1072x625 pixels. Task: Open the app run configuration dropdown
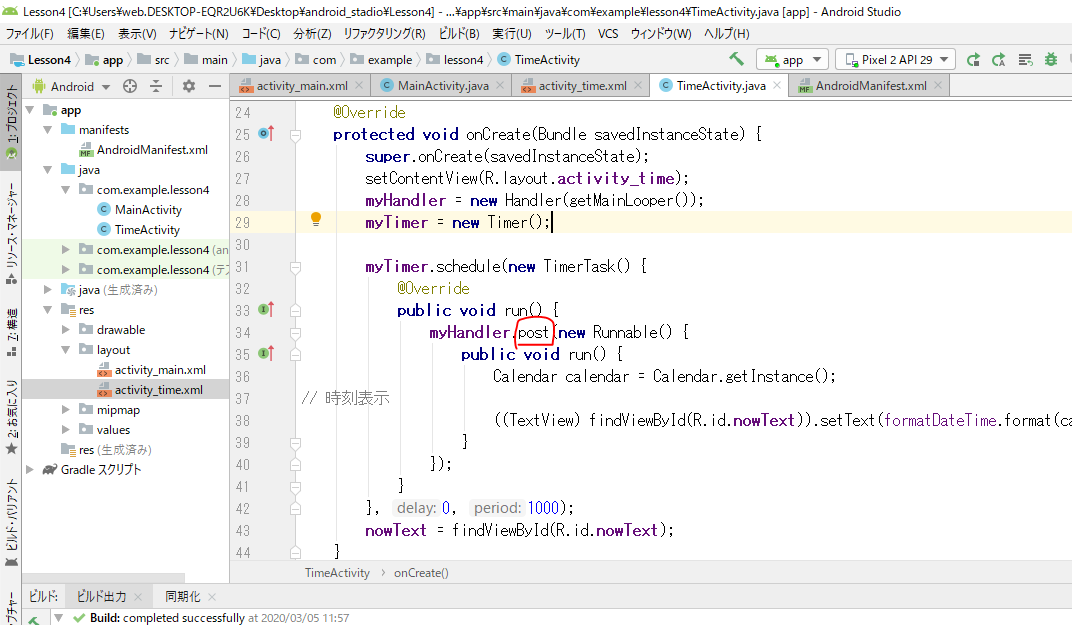pyautogui.click(x=792, y=59)
